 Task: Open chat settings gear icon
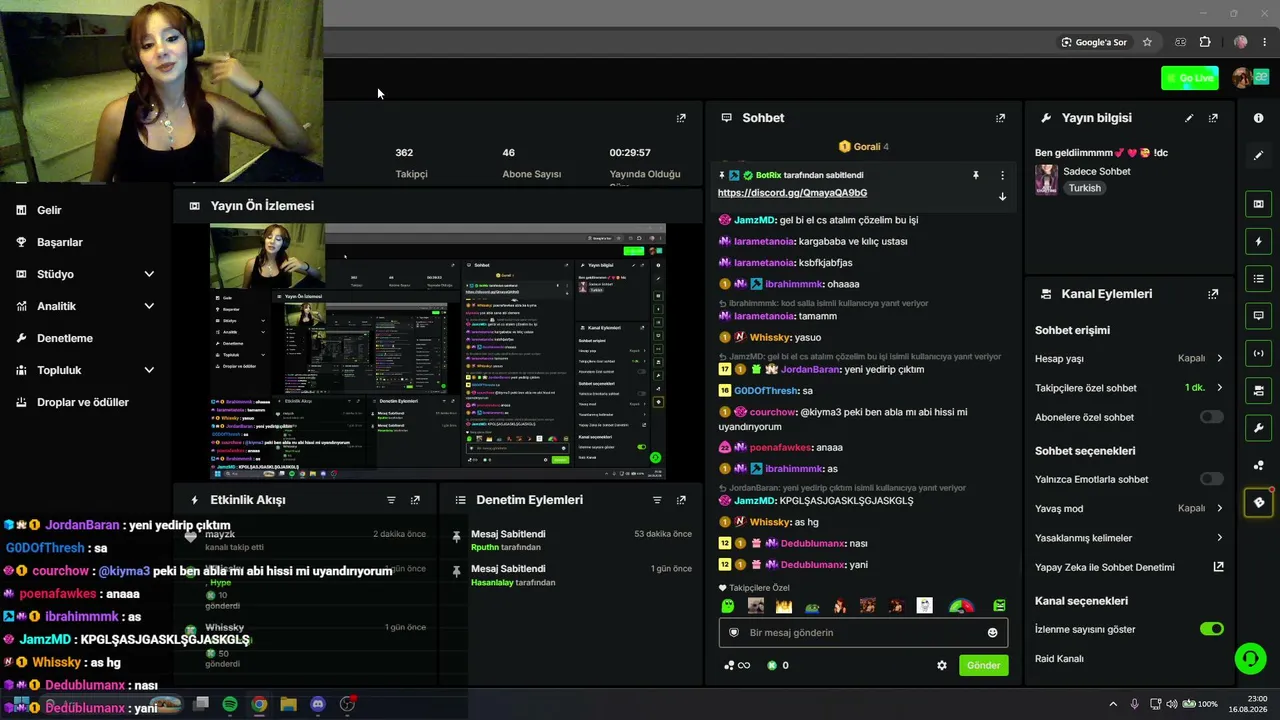pos(941,665)
